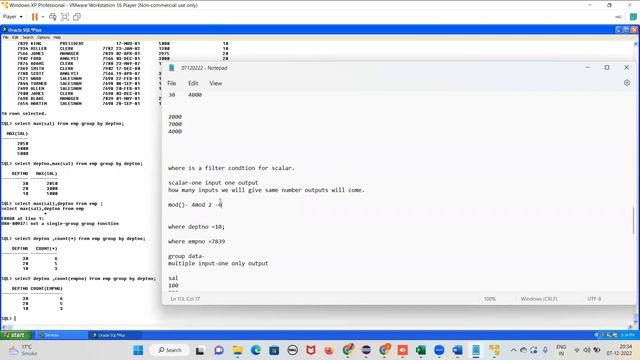
Task: Open Word from the taskbar
Action: [x=458, y=350]
